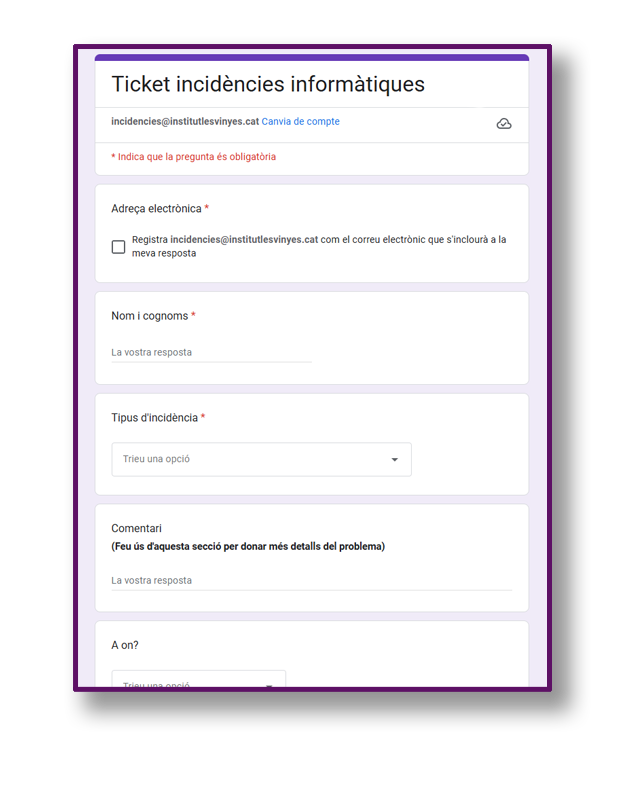The height and width of the screenshot is (789, 631).
Task: Click the red "Indica que la pregunta és obligatòria" note
Action: (x=194, y=157)
